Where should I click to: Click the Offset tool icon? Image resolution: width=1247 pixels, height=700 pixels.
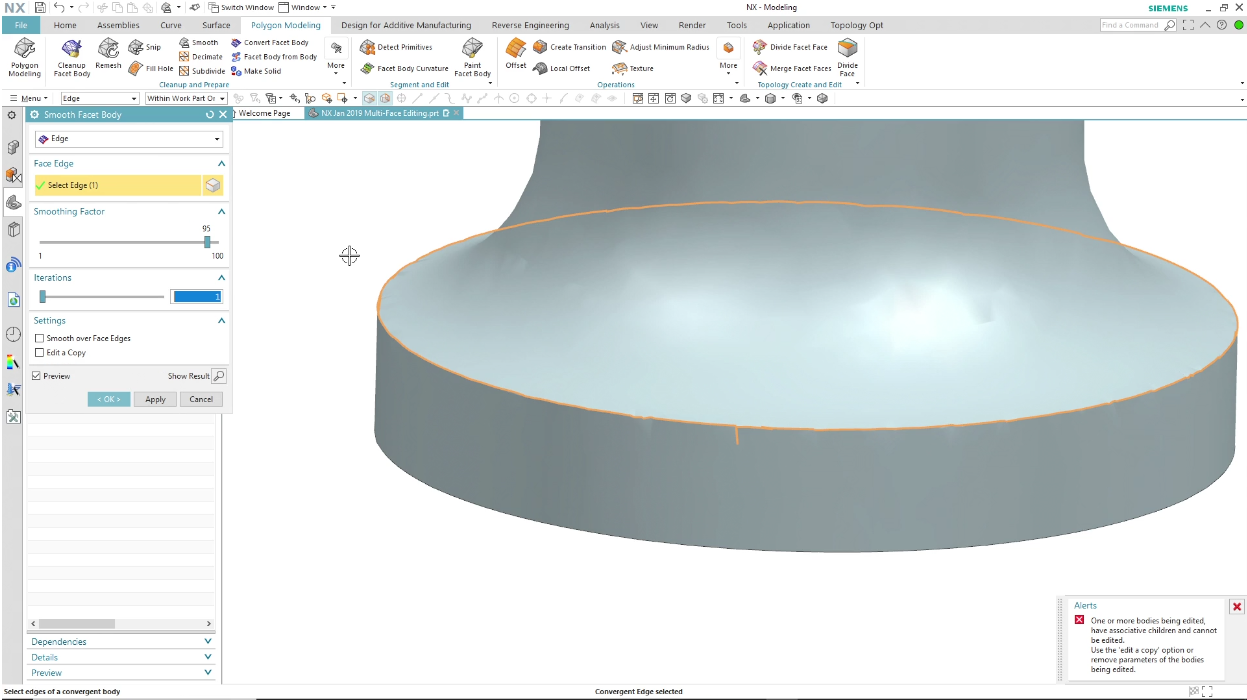515,50
